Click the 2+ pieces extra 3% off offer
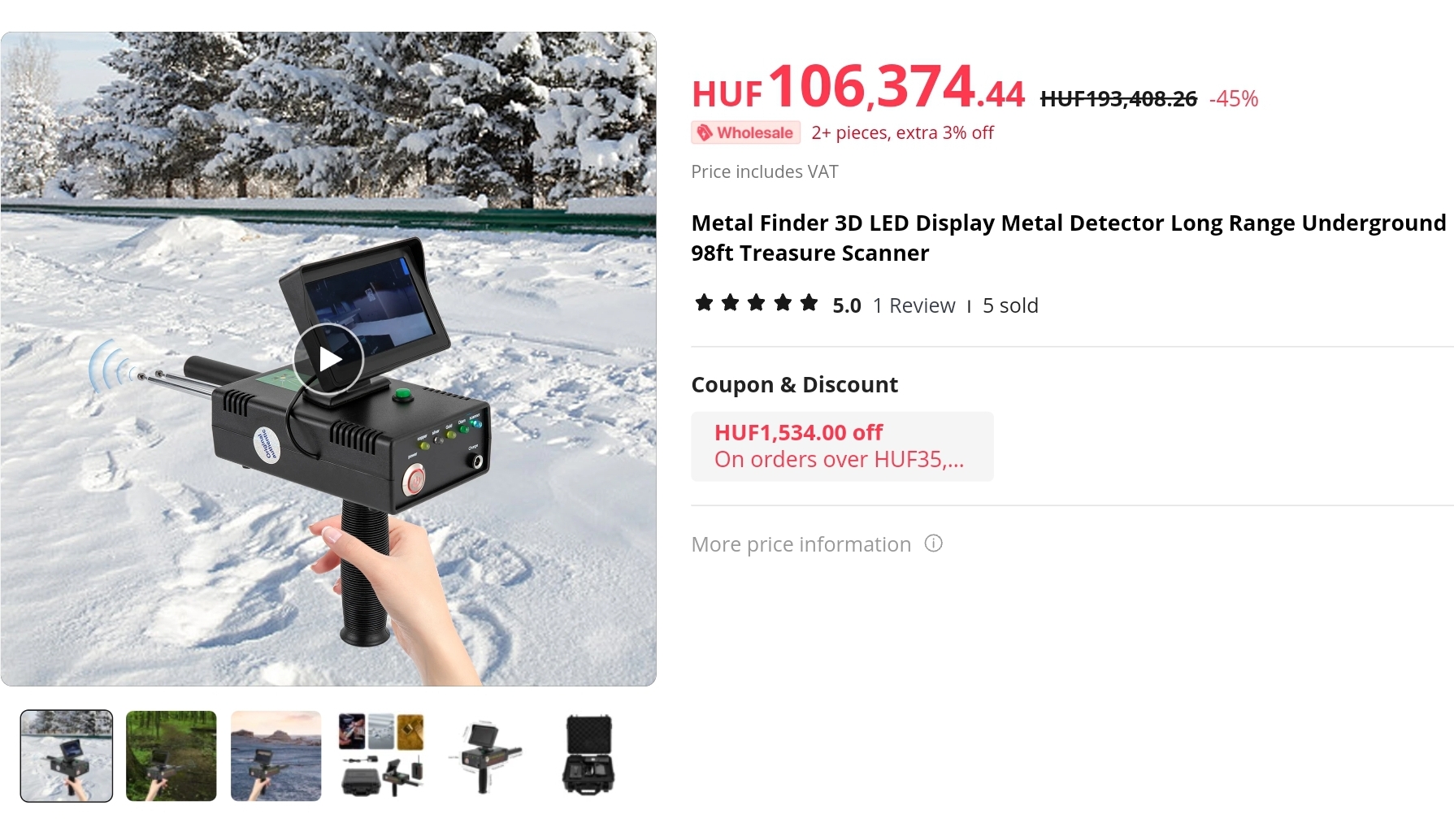1454x840 pixels. (902, 132)
